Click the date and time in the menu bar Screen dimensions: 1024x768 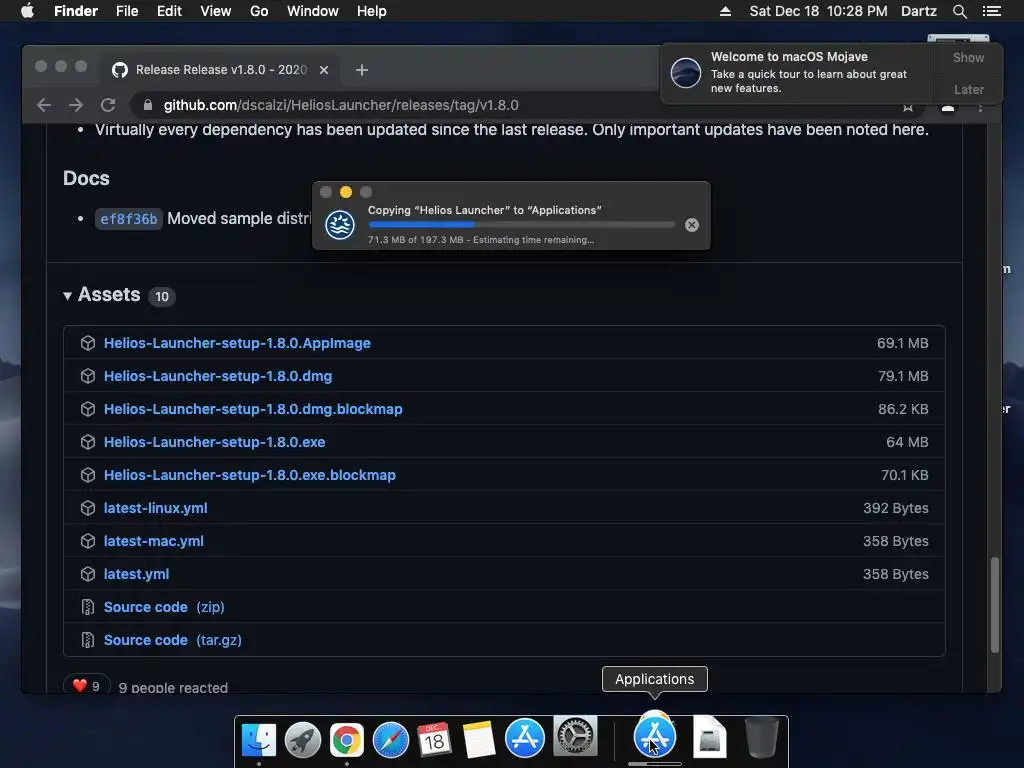(818, 11)
